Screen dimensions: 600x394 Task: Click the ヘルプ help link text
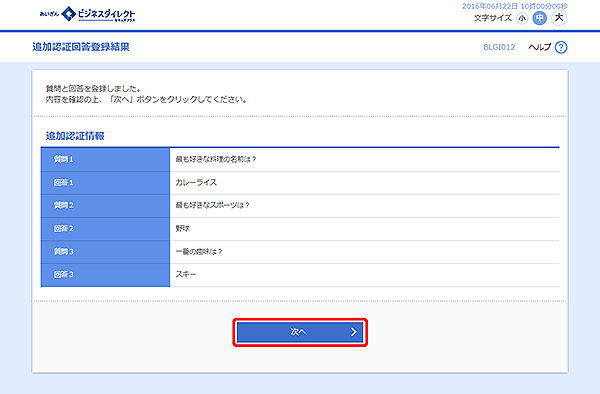(x=540, y=47)
